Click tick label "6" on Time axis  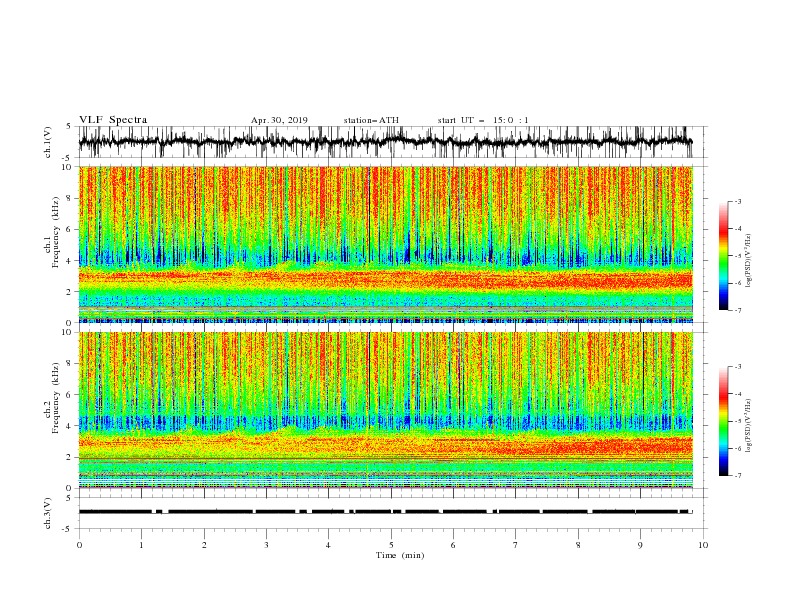click(454, 545)
